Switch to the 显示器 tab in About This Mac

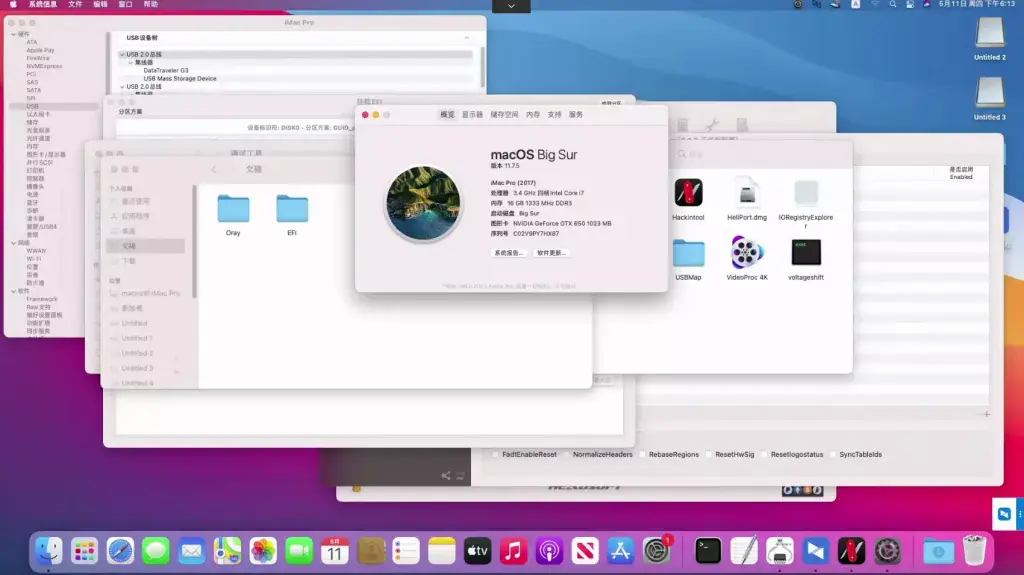coord(472,114)
